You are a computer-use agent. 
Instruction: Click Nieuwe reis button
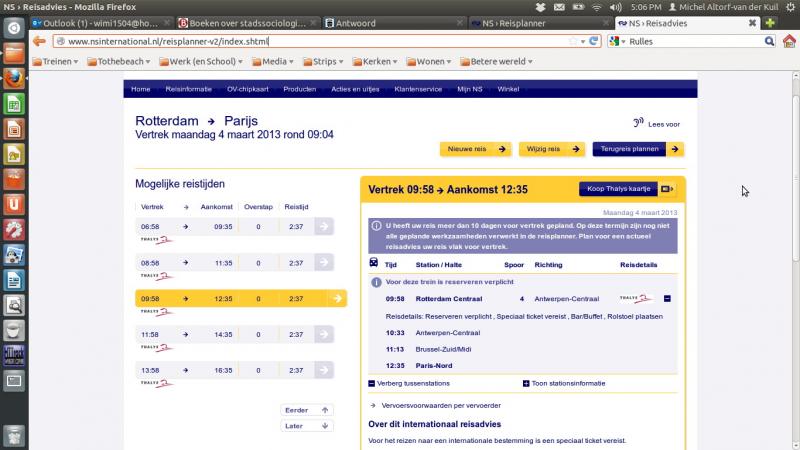coord(475,149)
